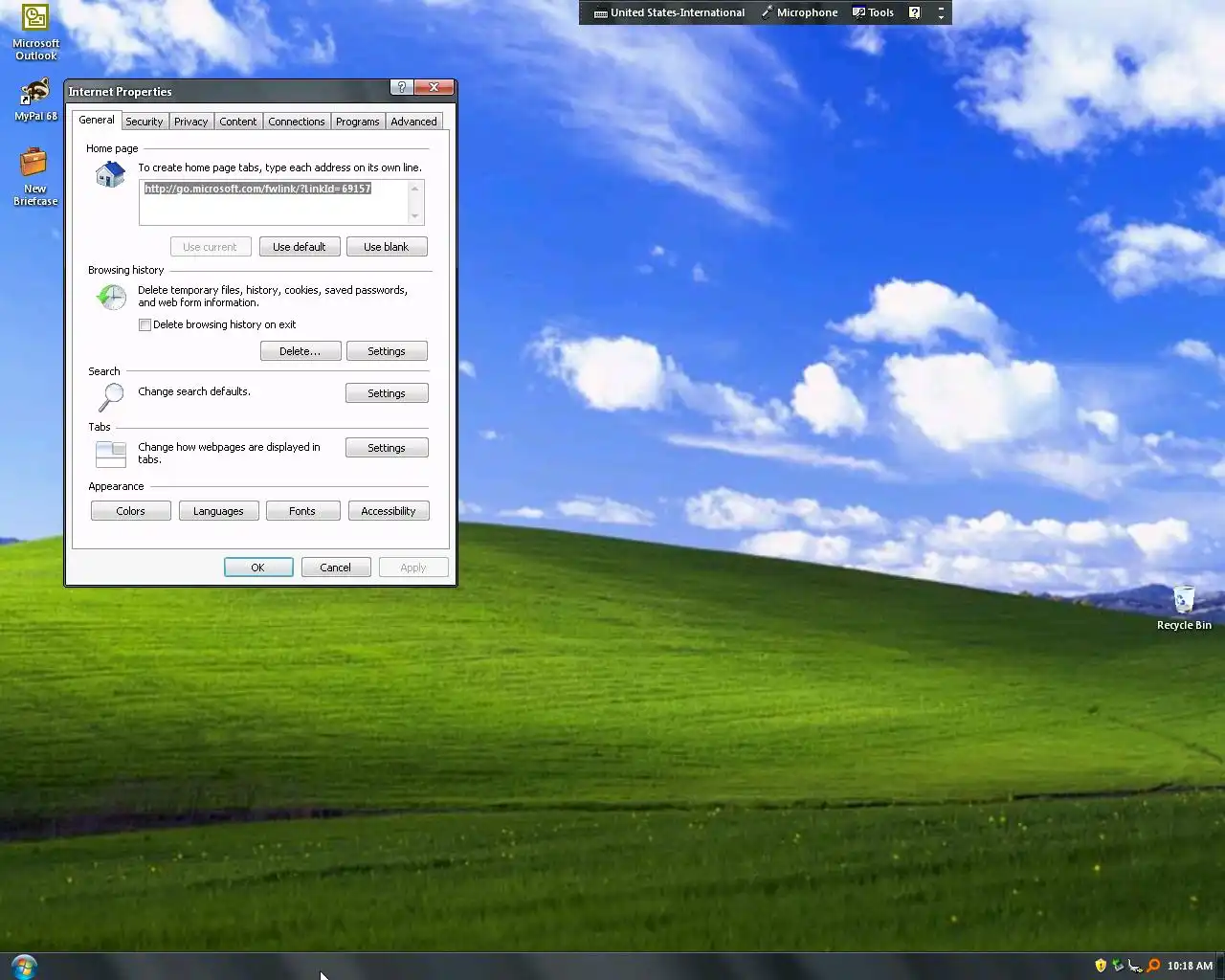Open the Advanced tab
This screenshot has width=1225, height=980.
[413, 122]
